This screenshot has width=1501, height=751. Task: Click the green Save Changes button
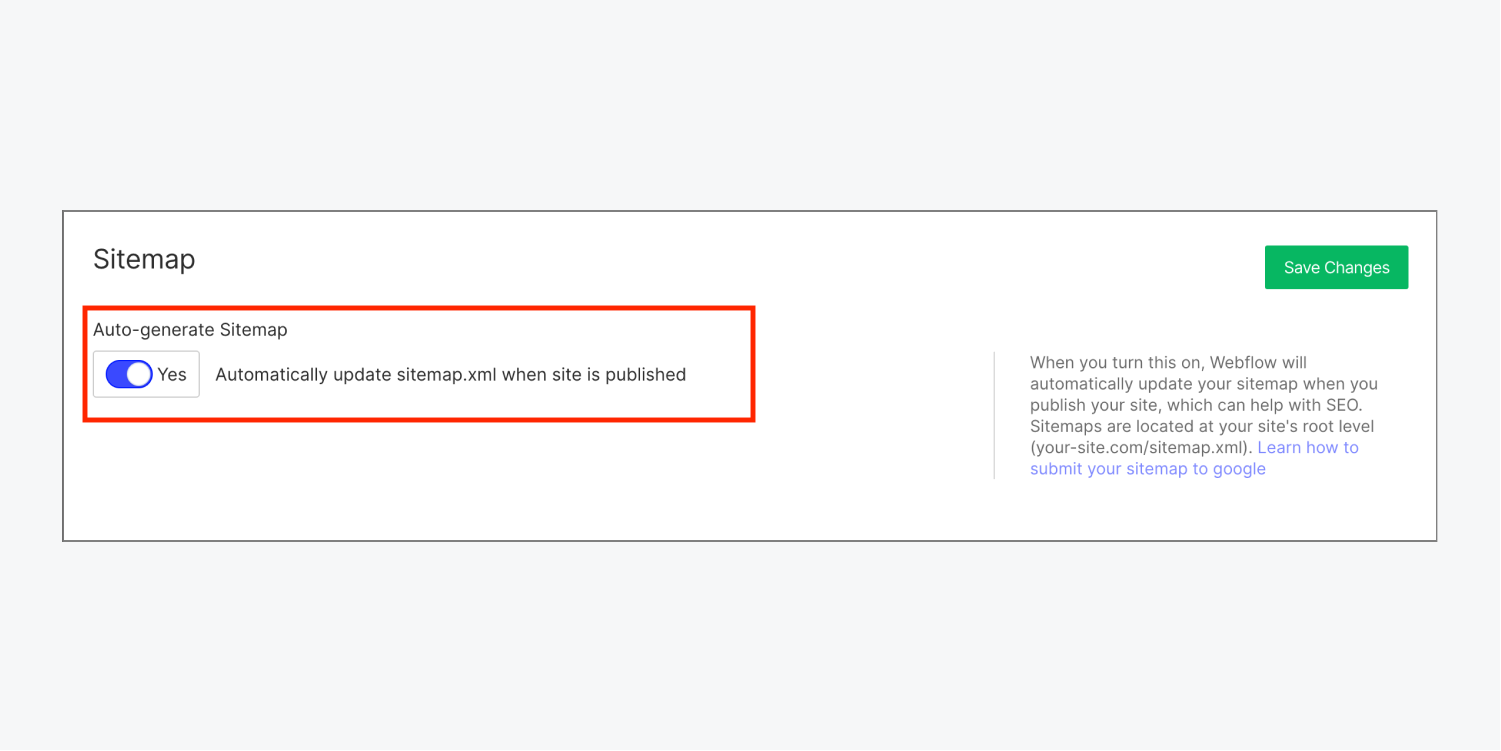pyautogui.click(x=1336, y=267)
